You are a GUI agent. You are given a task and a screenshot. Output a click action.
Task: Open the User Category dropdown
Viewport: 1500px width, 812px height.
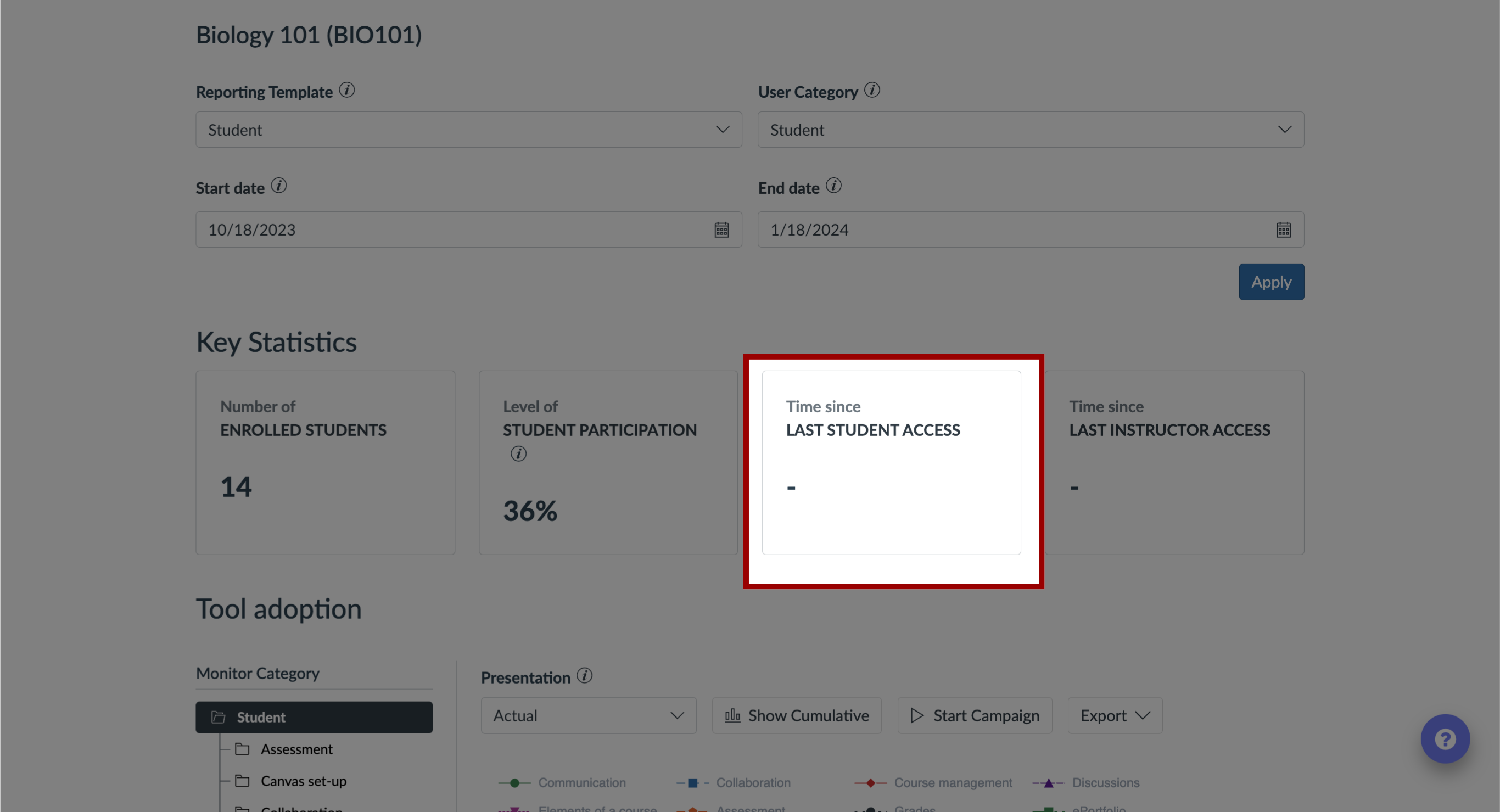pos(1032,129)
